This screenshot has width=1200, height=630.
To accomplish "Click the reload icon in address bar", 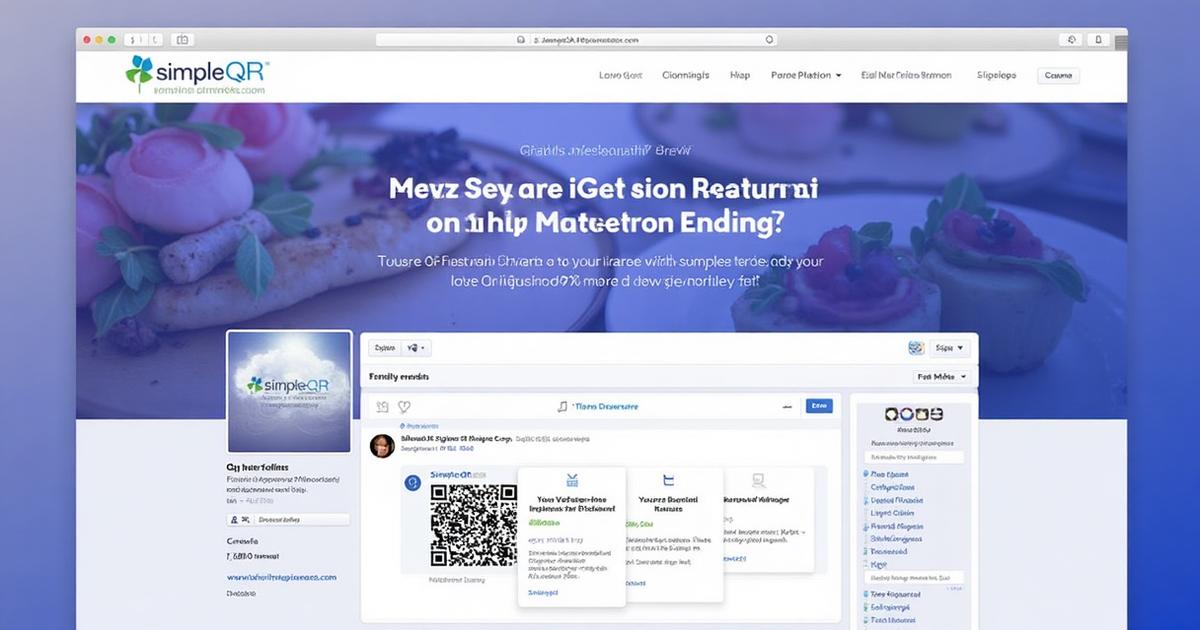I will (x=768, y=40).
